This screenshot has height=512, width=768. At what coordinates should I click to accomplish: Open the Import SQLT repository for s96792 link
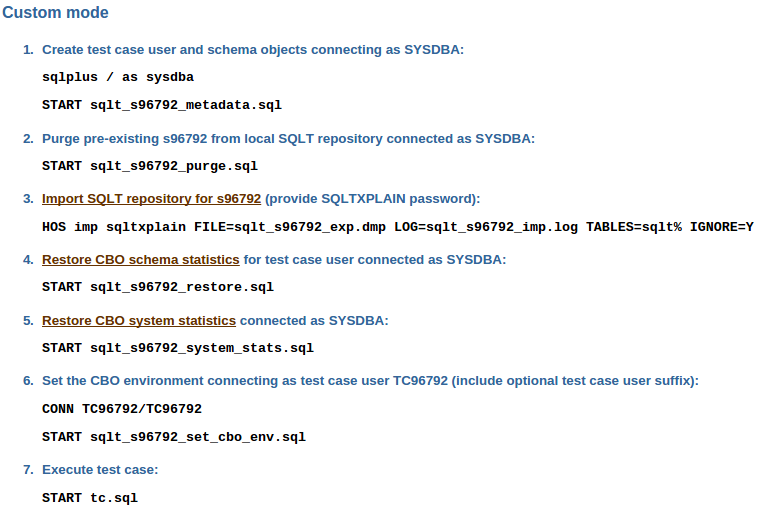pos(151,199)
